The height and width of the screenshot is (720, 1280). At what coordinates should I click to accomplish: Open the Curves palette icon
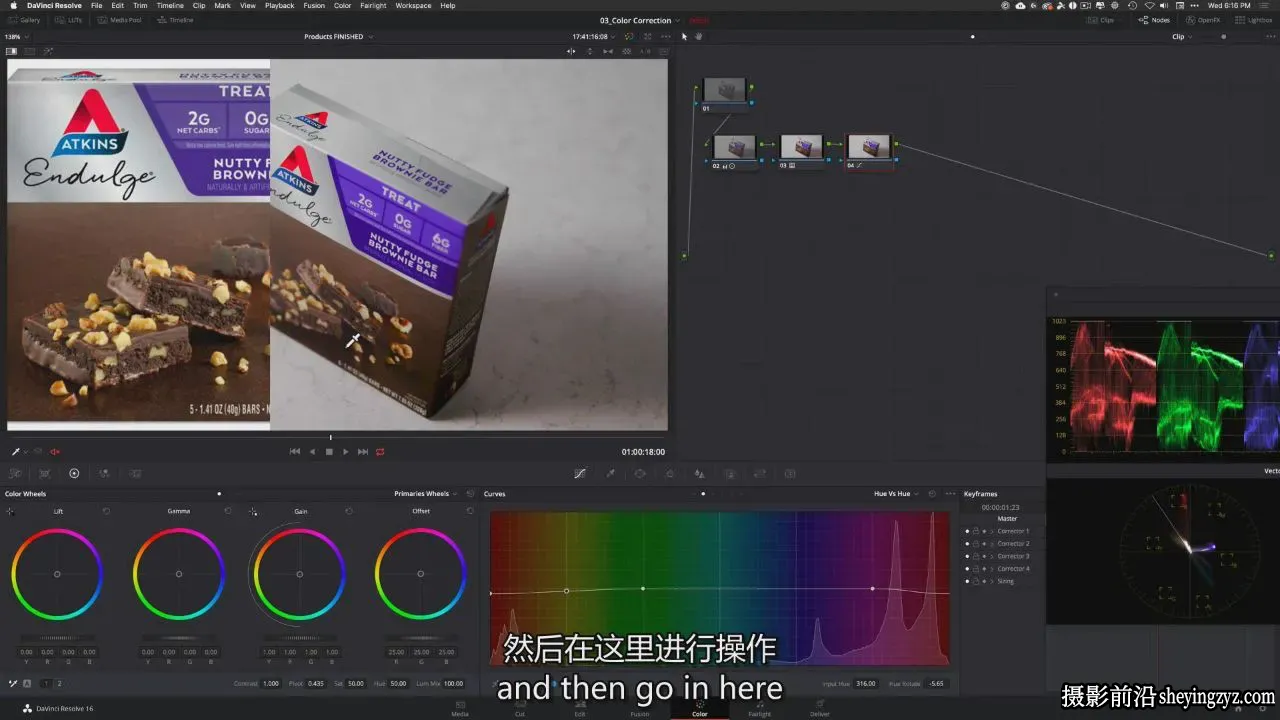pyautogui.click(x=580, y=473)
